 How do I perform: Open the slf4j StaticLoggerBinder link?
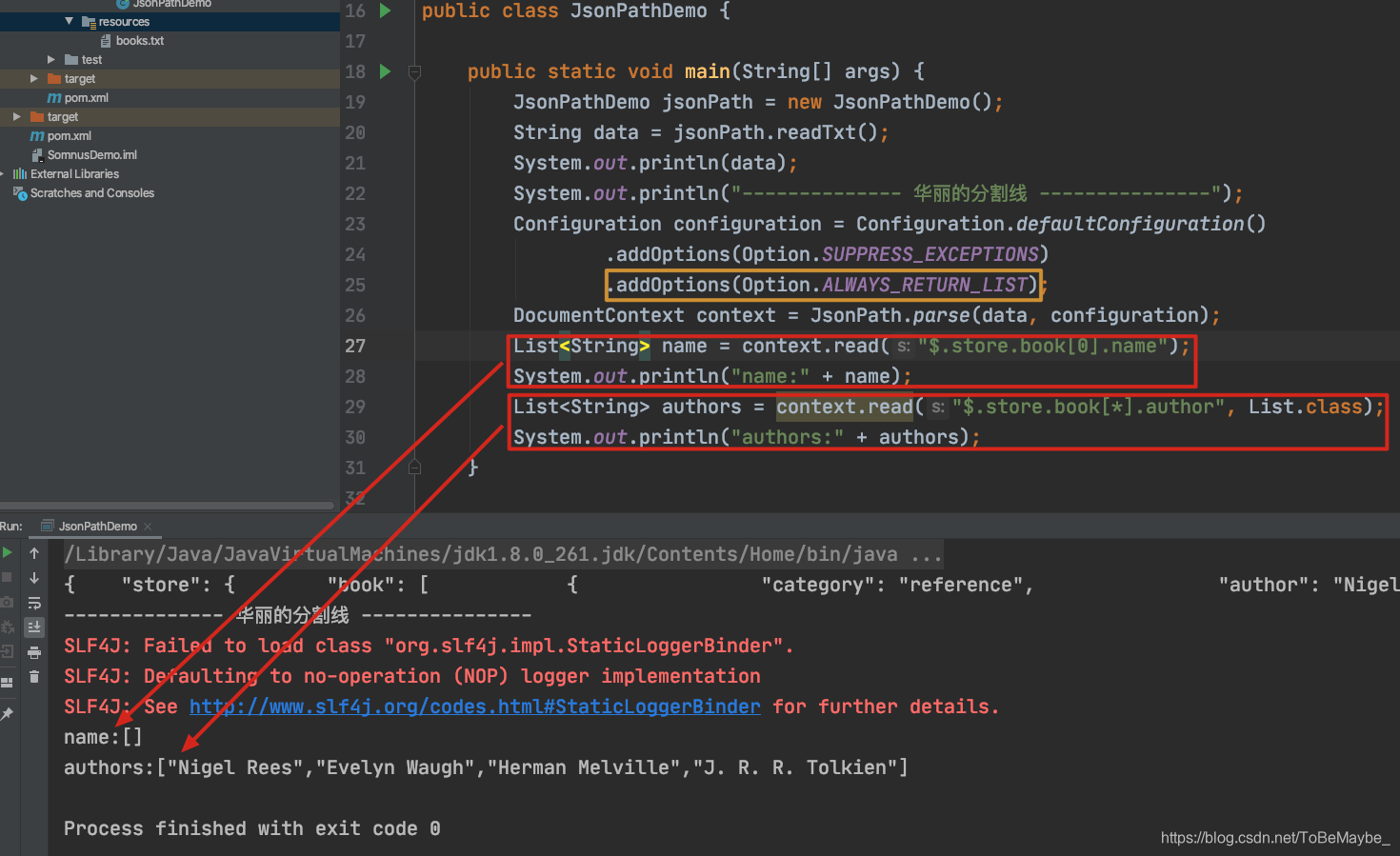coord(474,707)
